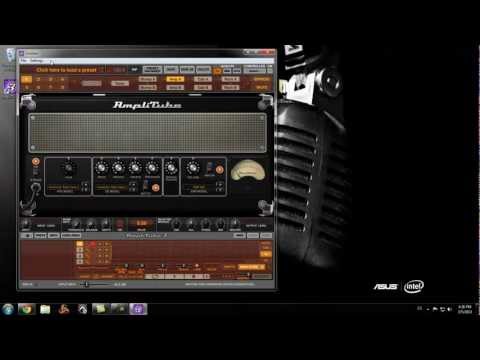Click EQ model selector up arrow
Image resolution: width=480 pixels, height=360 pixels.
click(133, 184)
